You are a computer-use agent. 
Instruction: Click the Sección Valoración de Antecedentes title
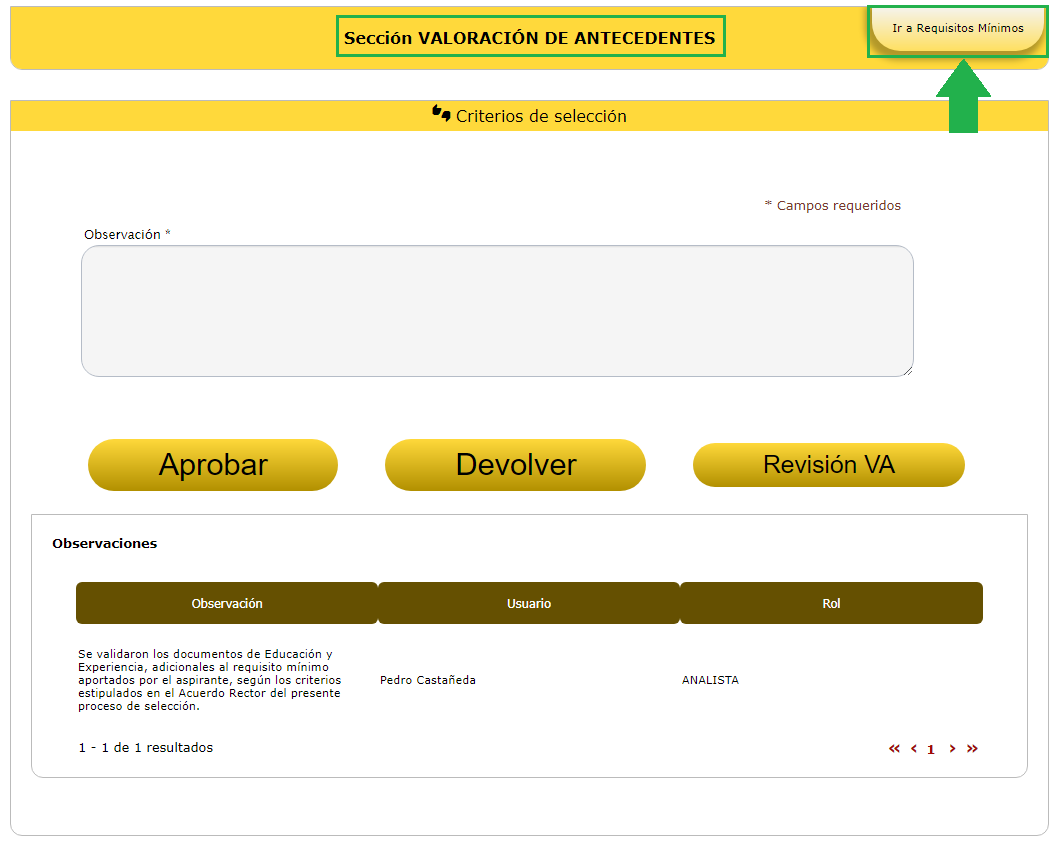click(530, 38)
